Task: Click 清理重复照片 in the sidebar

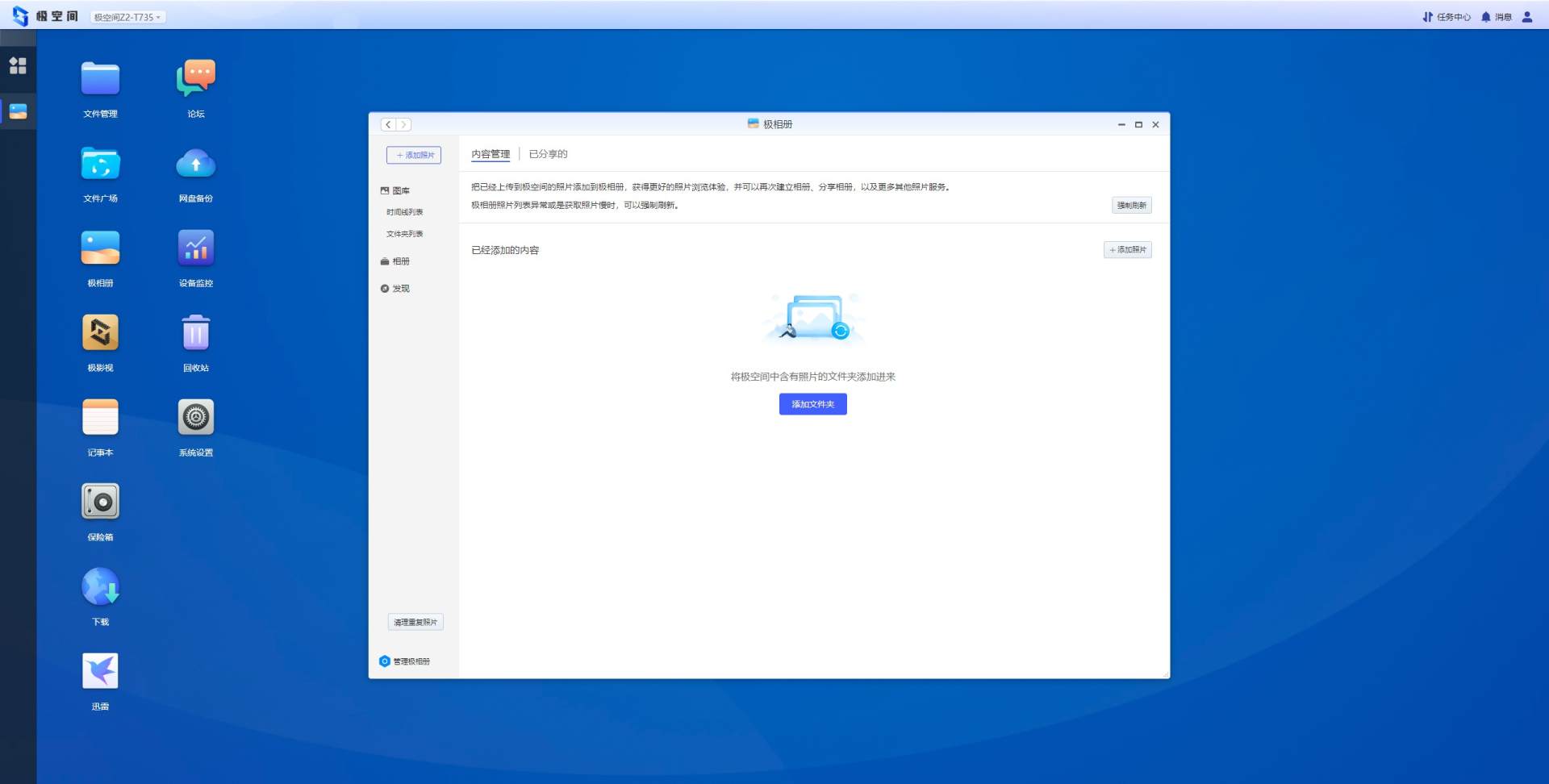Action: tap(415, 623)
